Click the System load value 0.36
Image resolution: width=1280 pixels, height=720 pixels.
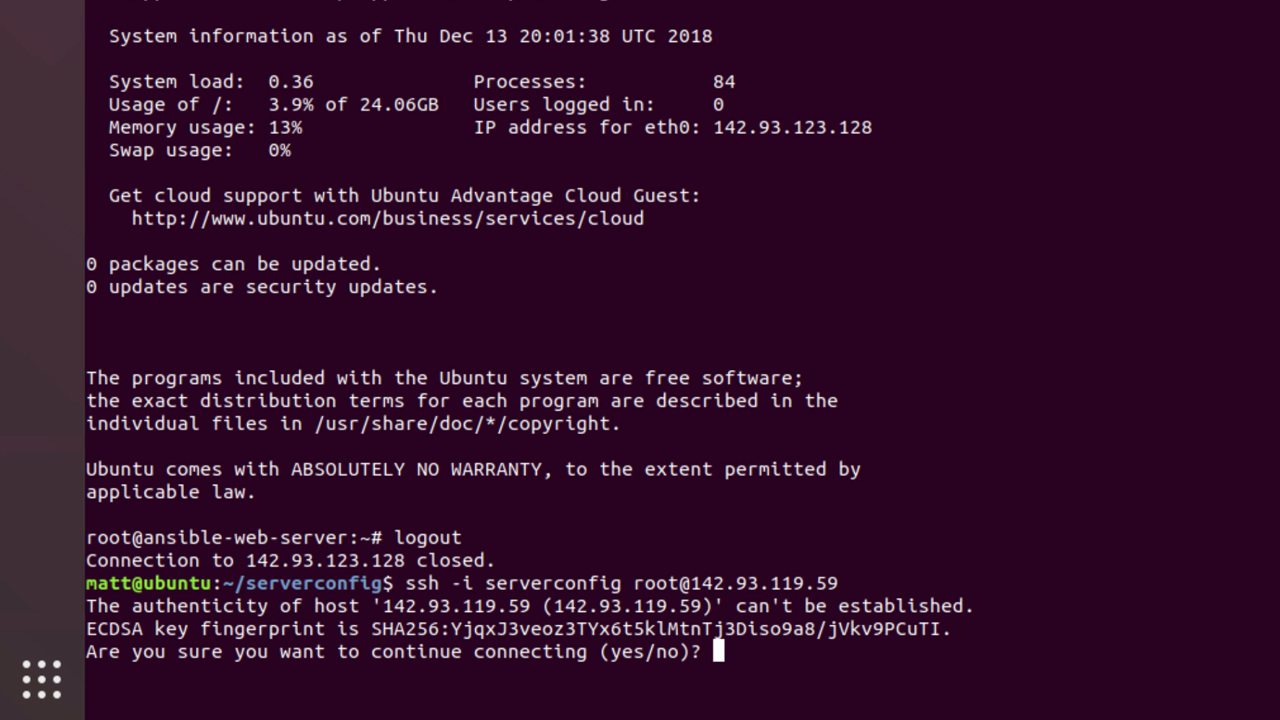tap(290, 82)
